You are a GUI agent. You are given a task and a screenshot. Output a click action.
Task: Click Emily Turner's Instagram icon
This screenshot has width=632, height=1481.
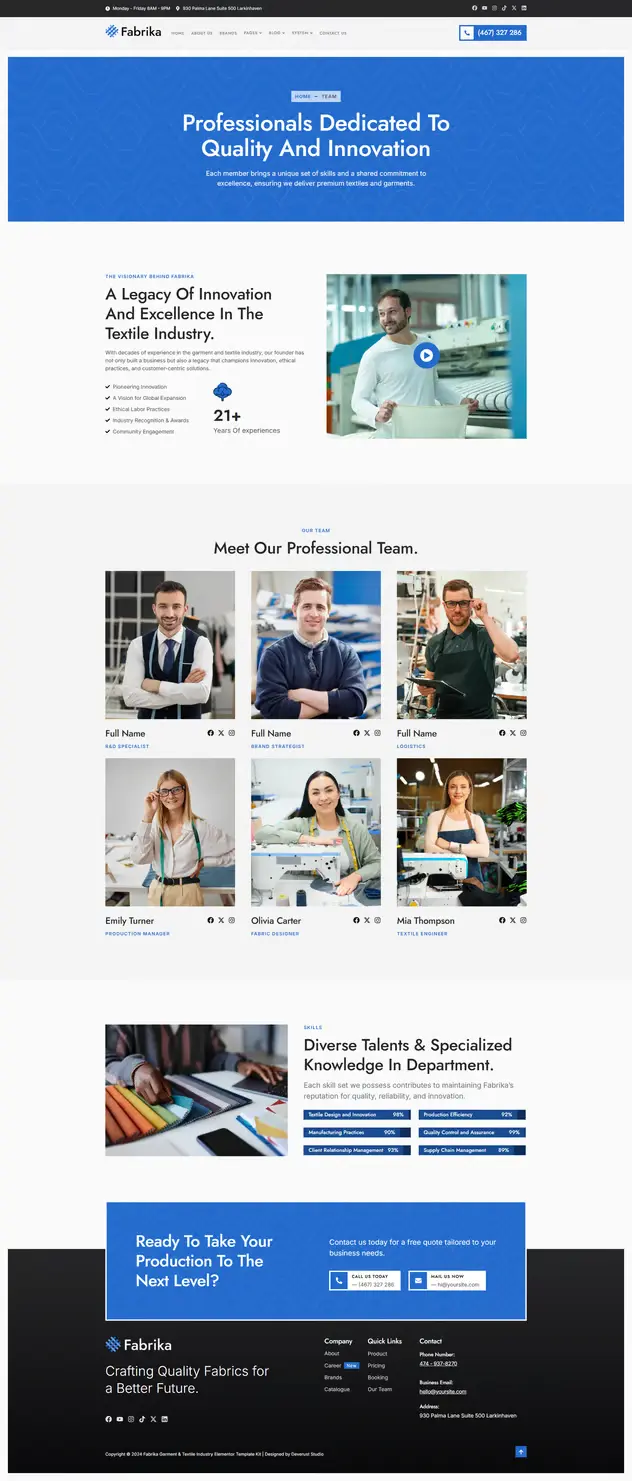point(232,920)
